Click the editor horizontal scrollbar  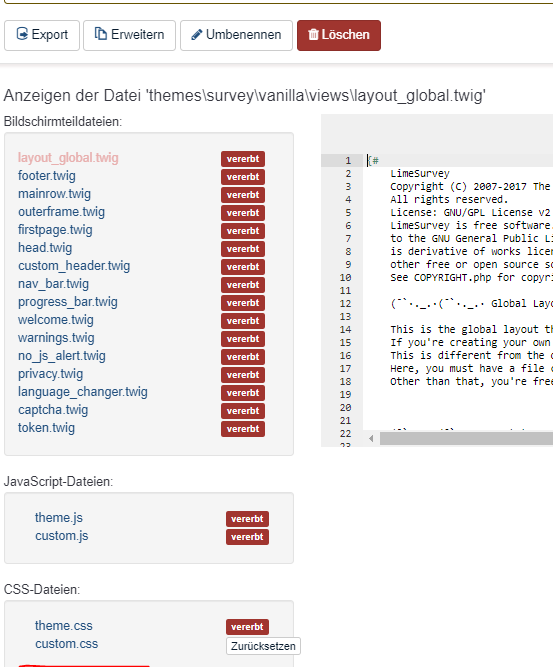466,439
